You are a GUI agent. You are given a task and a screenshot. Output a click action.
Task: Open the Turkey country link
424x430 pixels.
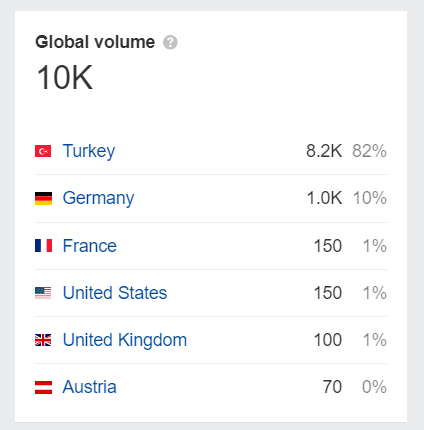(x=89, y=152)
